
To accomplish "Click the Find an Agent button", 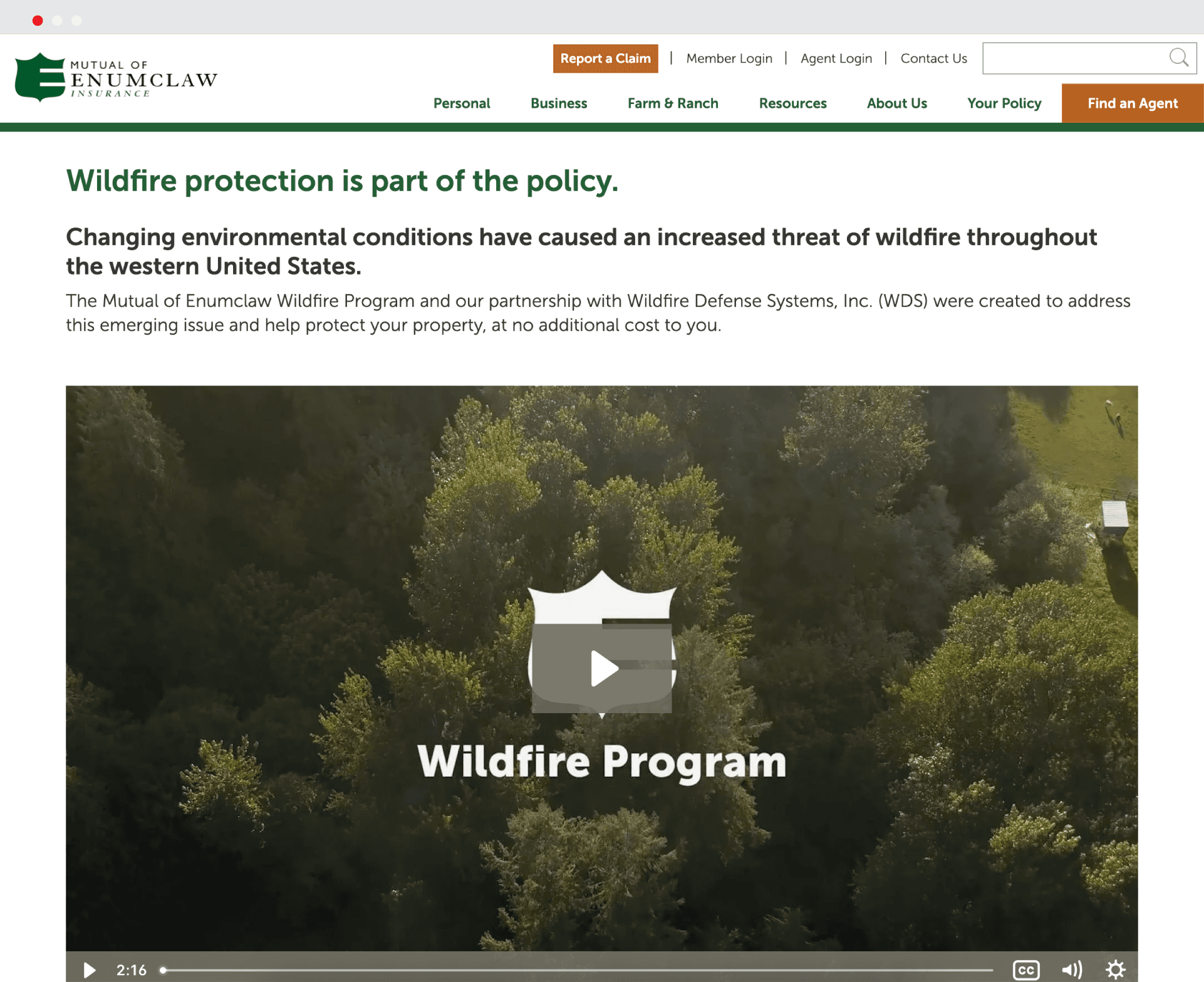I will (1132, 103).
